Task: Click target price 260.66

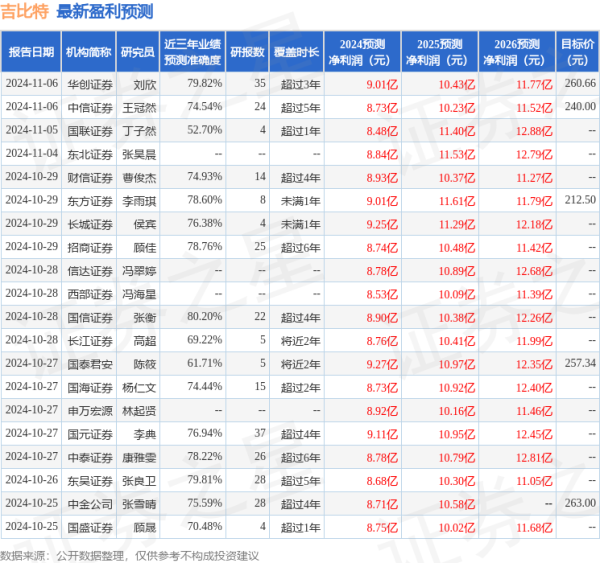Action: pos(580,83)
